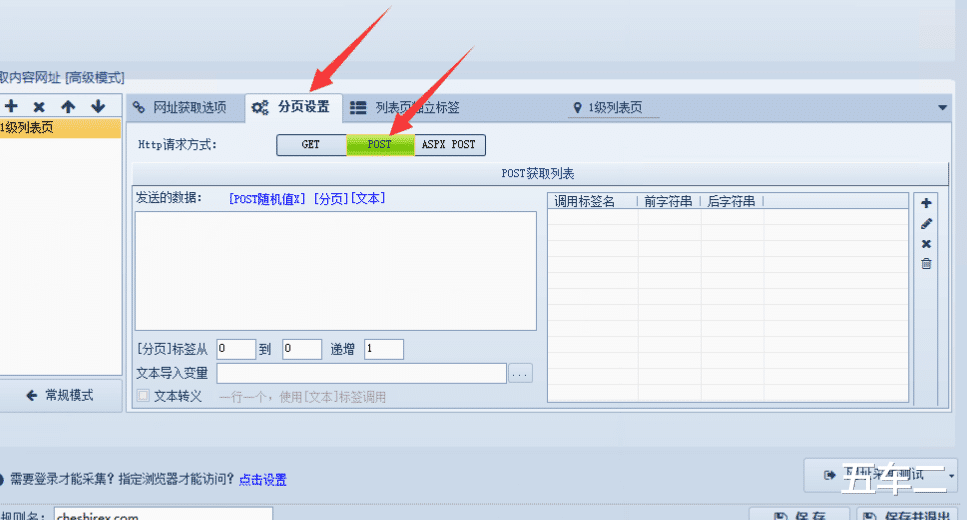Browse for text import file with ... button
This screenshot has width=967, height=520.
(520, 373)
